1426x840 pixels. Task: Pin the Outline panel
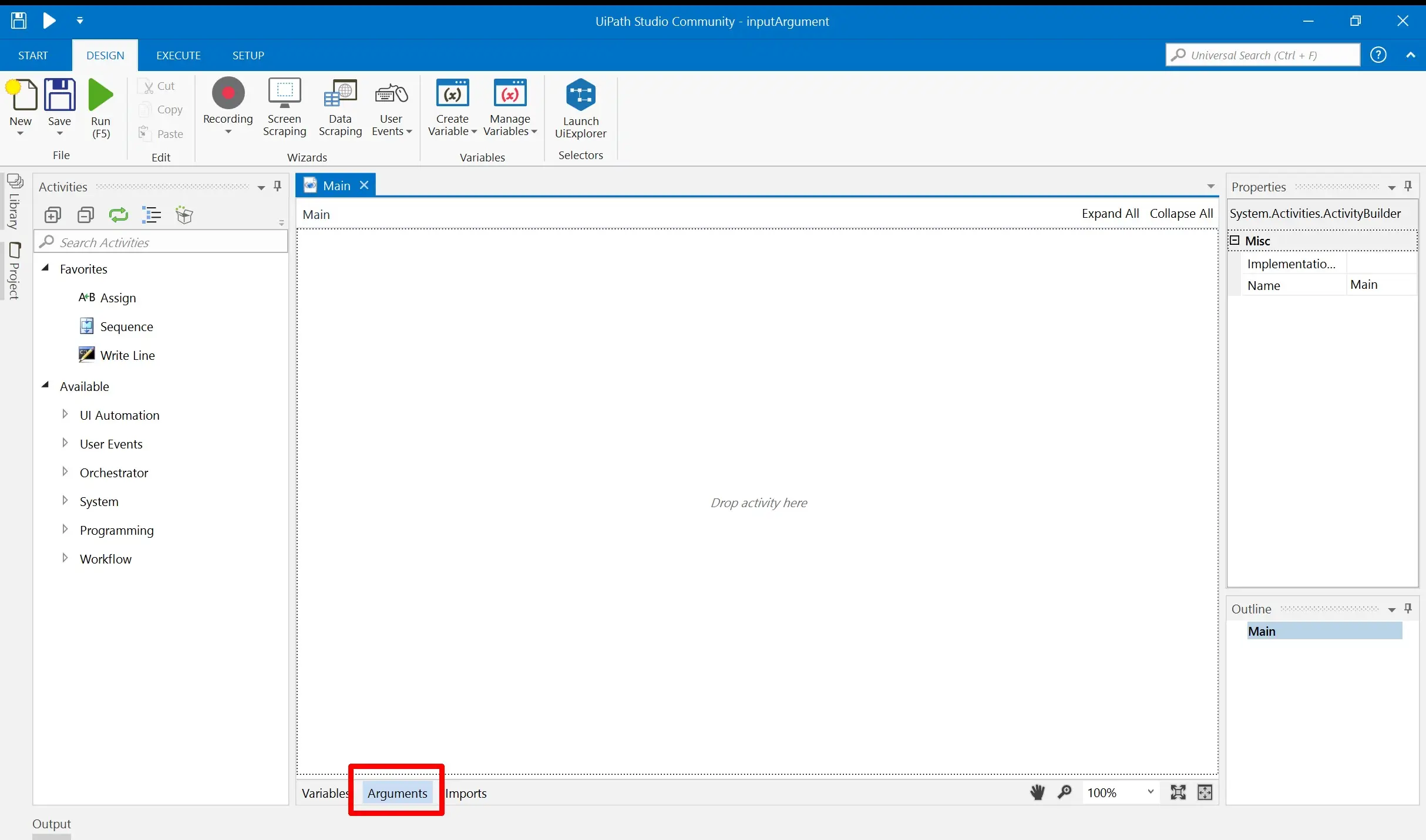pyautogui.click(x=1408, y=609)
